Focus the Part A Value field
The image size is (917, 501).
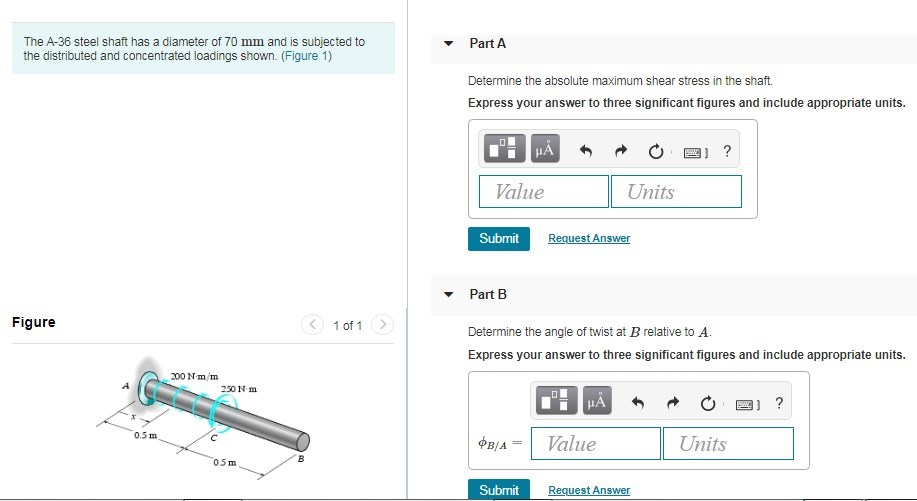pos(544,191)
